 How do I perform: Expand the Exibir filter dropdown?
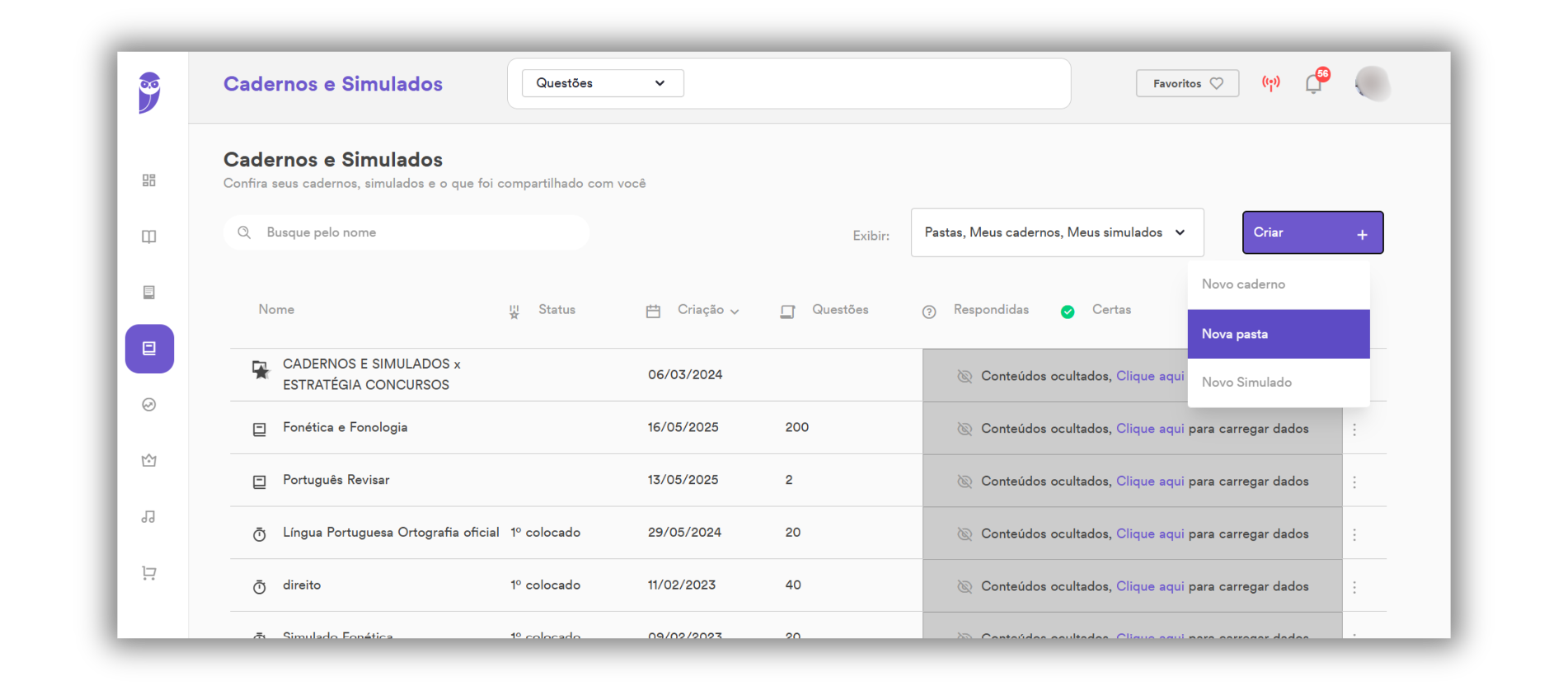(x=1057, y=232)
